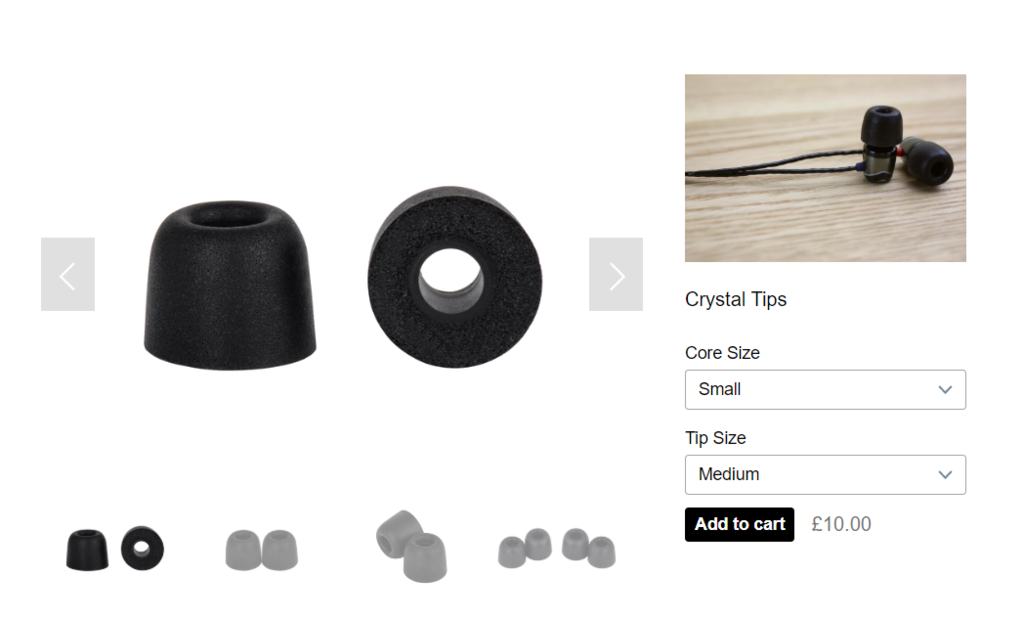This screenshot has width=1024, height=618.
Task: View thumbnail of two stacked gray tips
Action: pos(412,546)
